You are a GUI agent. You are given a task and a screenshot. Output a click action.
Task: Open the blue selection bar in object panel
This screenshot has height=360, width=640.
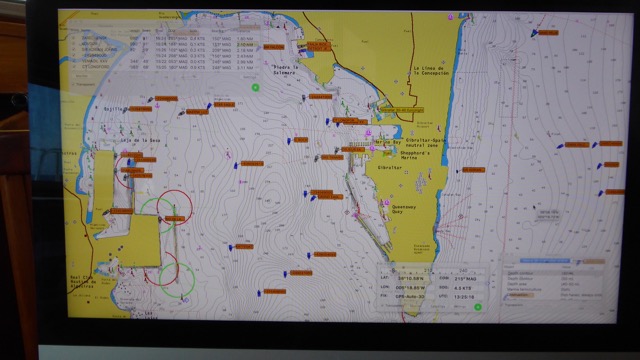click(x=544, y=260)
